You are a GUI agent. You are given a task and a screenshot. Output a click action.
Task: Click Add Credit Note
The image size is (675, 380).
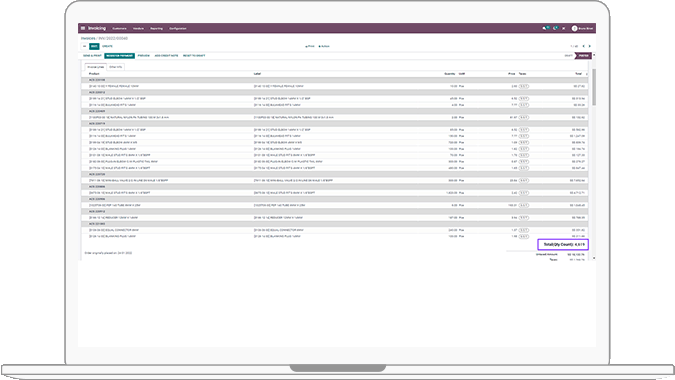pyautogui.click(x=166, y=56)
